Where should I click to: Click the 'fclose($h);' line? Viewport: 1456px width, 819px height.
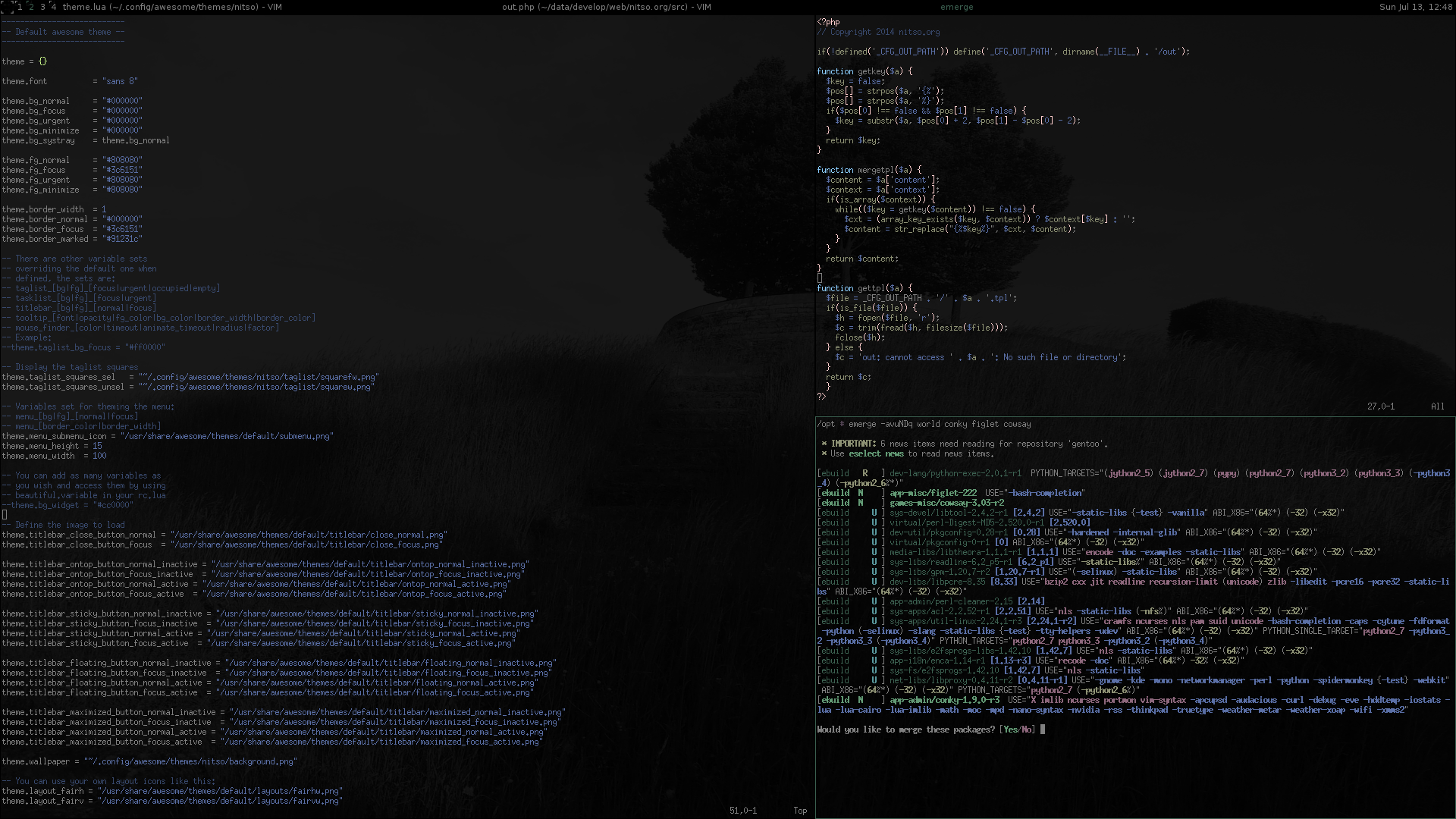pyautogui.click(x=860, y=337)
